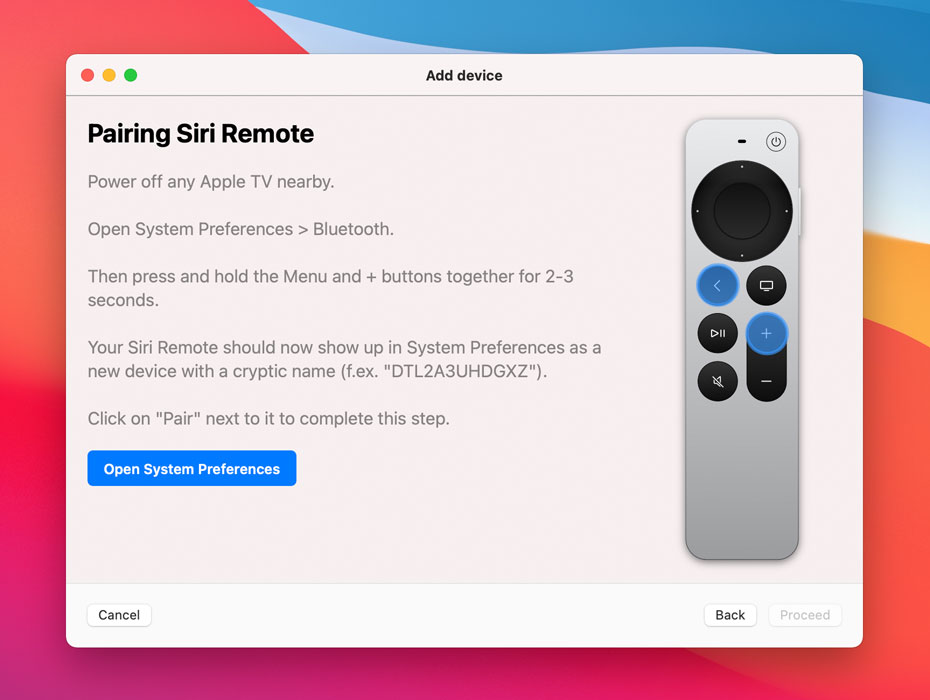Click the 'Add device' window title
The width and height of the screenshot is (930, 700).
coord(464,75)
